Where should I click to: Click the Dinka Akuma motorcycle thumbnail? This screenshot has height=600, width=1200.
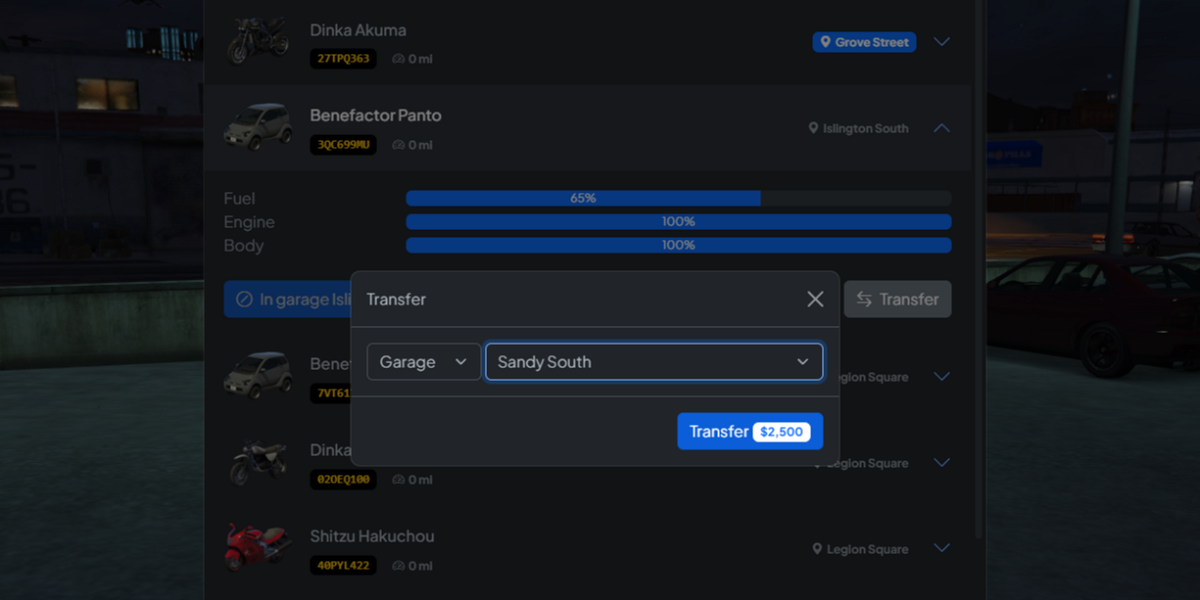[258, 41]
